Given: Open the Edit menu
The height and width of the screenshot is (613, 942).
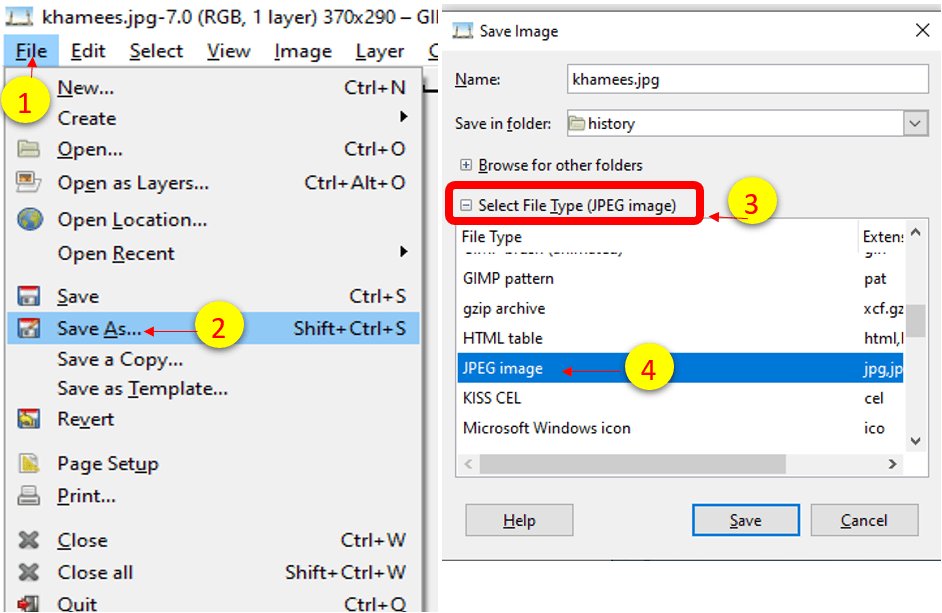Looking at the screenshot, I should tap(88, 51).
